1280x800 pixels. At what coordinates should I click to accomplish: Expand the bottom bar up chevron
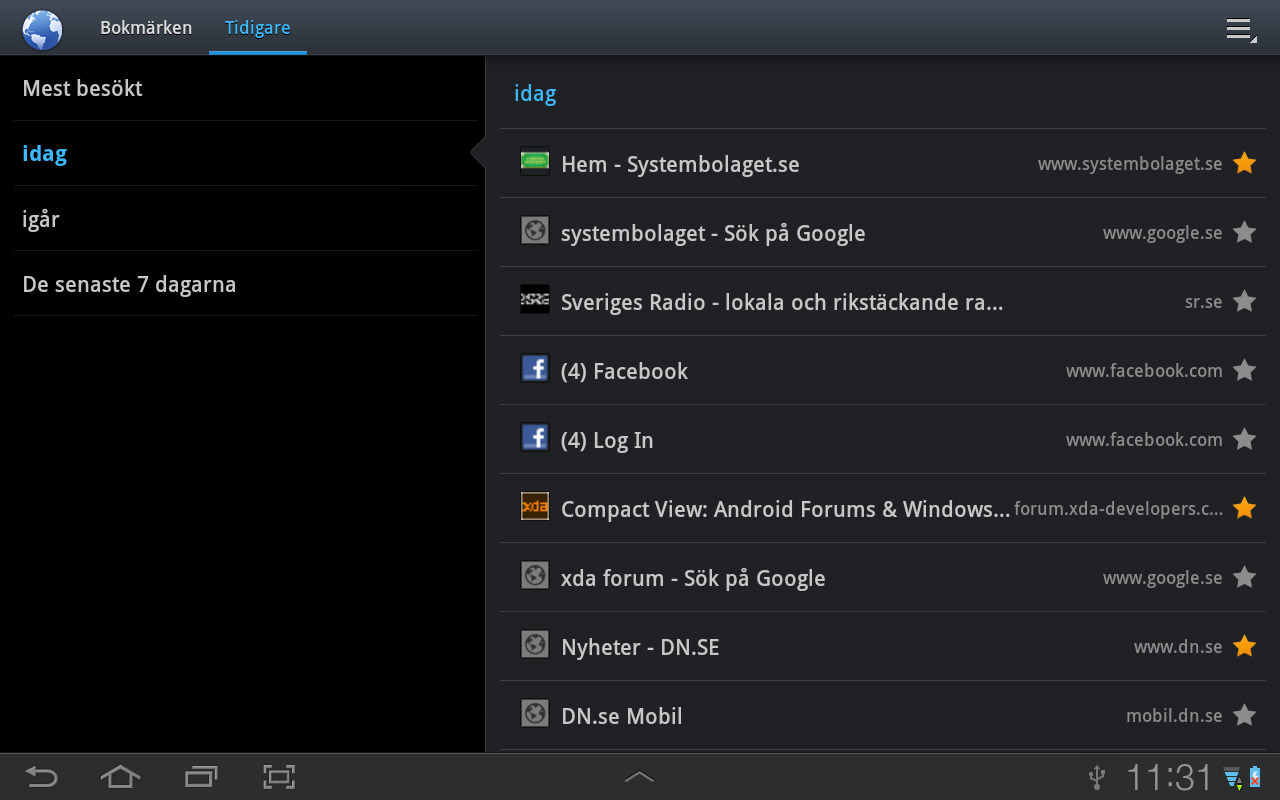pos(639,777)
